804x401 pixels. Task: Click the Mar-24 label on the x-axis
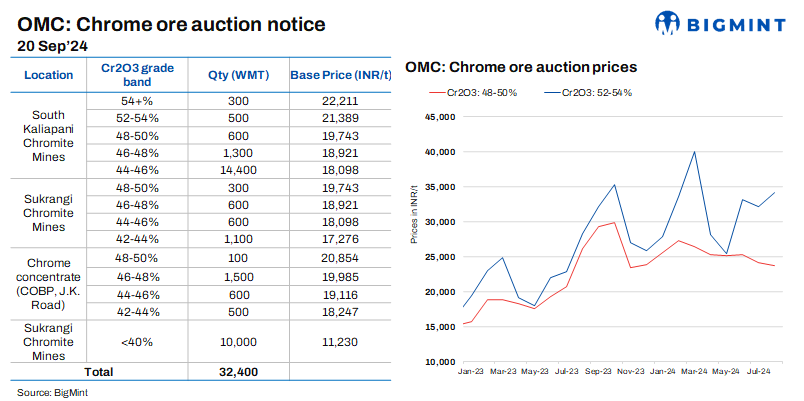tap(694, 371)
